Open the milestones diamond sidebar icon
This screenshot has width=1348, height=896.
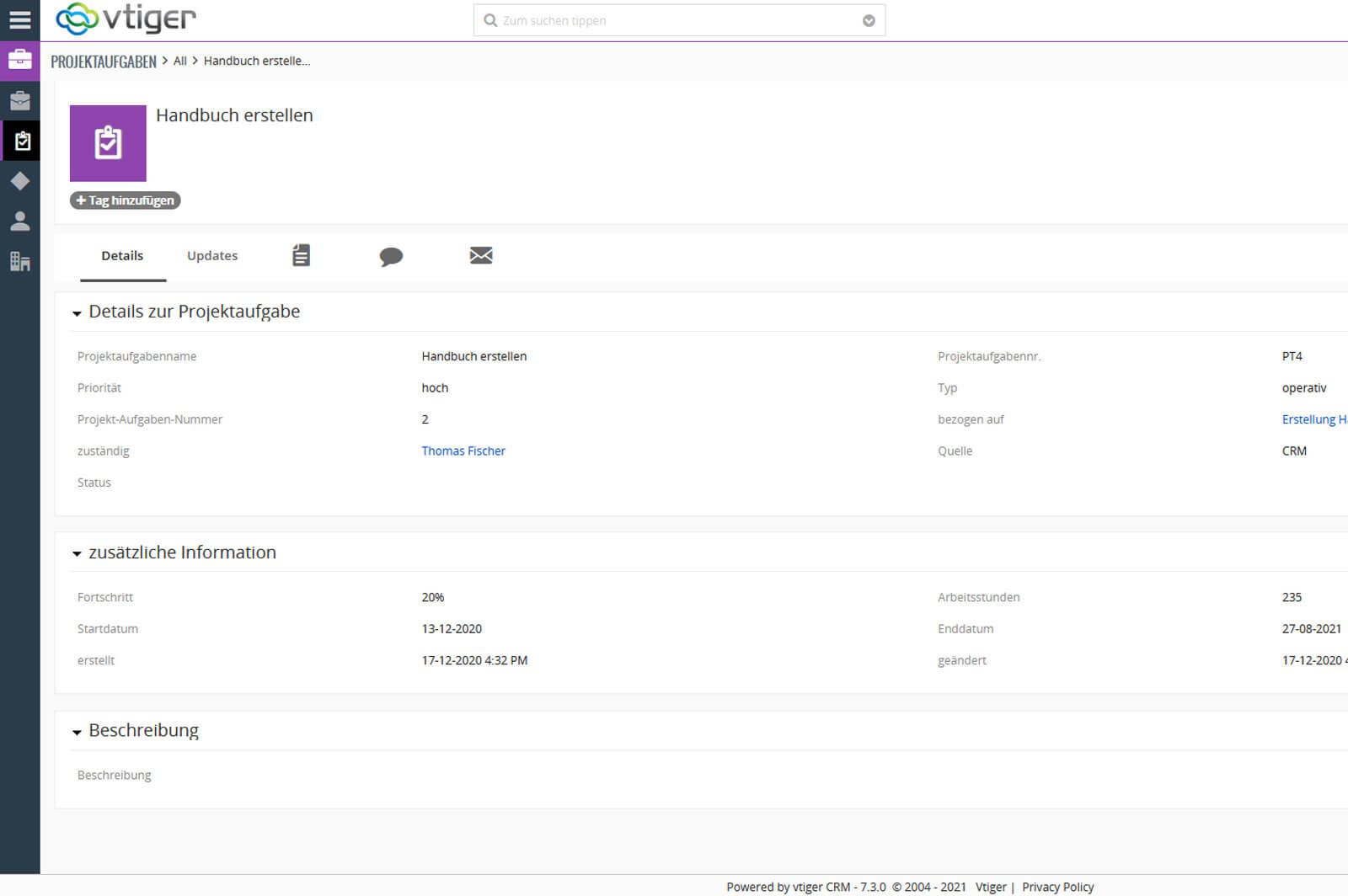[19, 181]
